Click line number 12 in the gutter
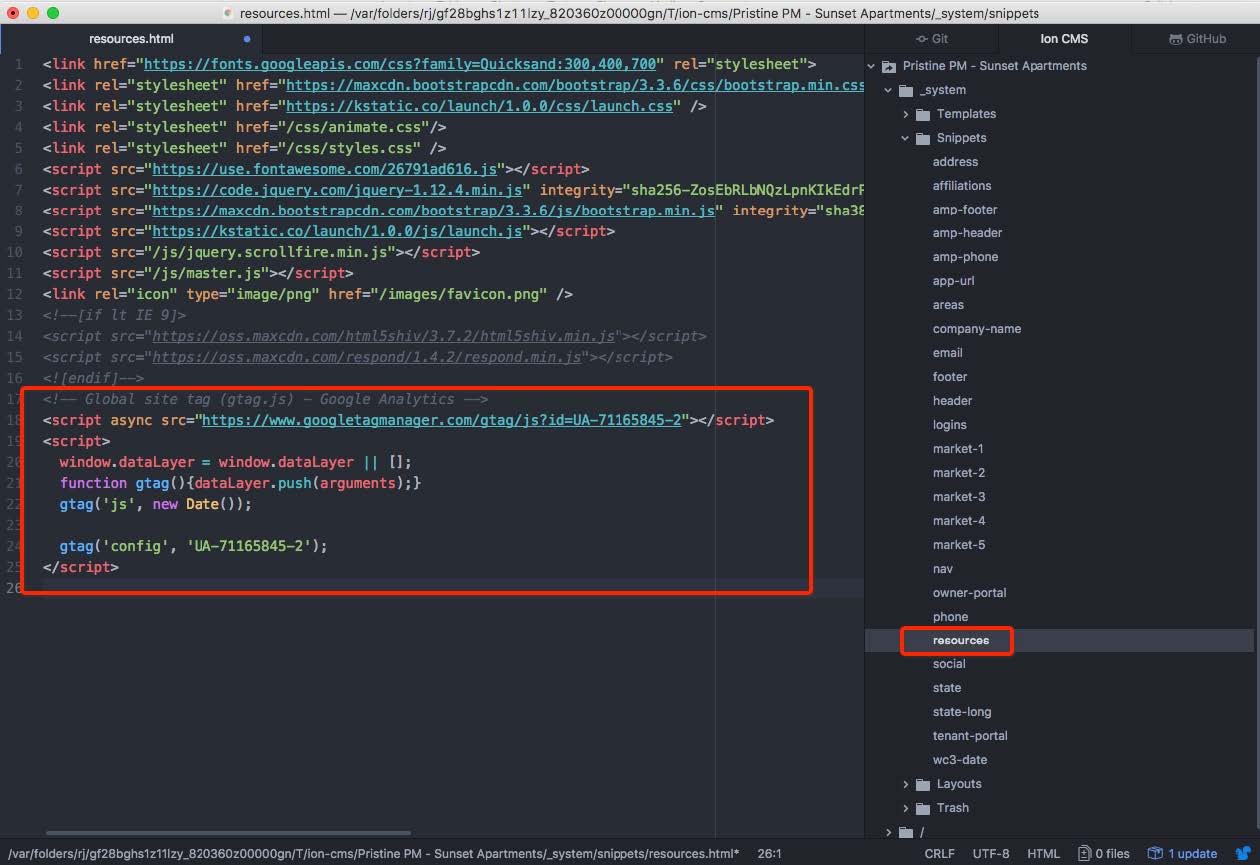 [x=15, y=294]
